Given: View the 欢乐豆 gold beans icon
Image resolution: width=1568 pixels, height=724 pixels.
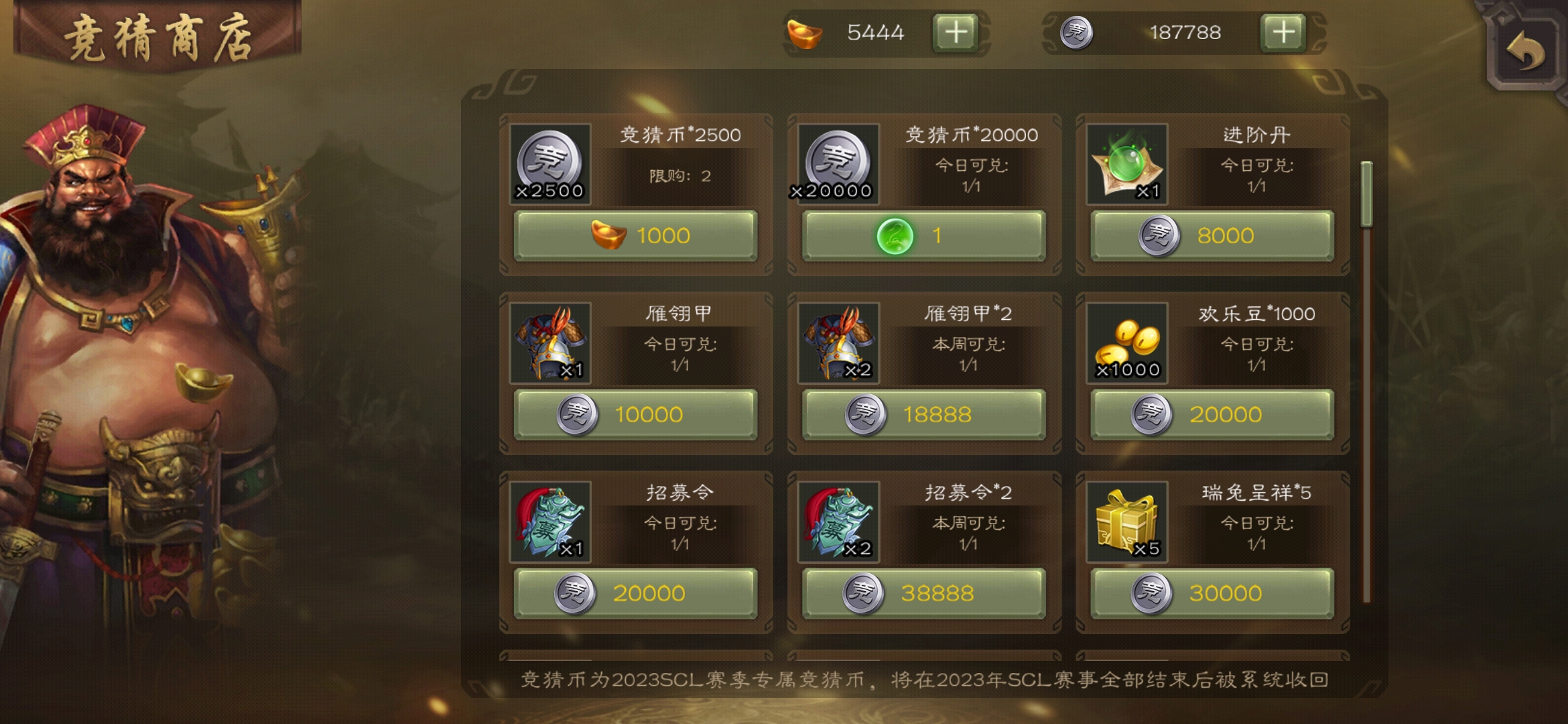Looking at the screenshot, I should 1126,343.
